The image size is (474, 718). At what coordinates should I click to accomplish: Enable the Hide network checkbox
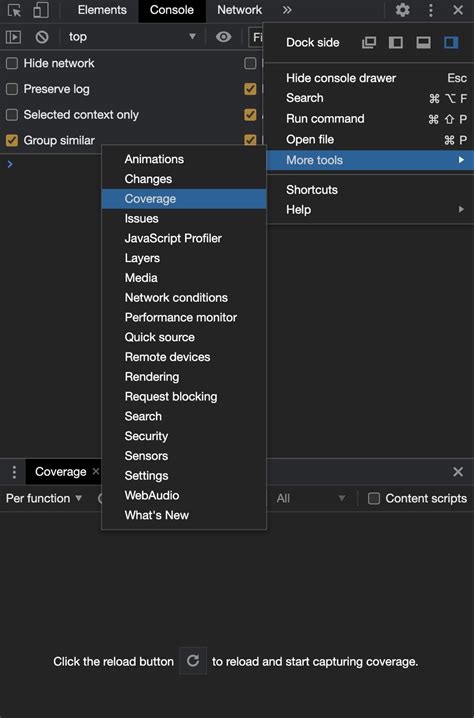12,63
